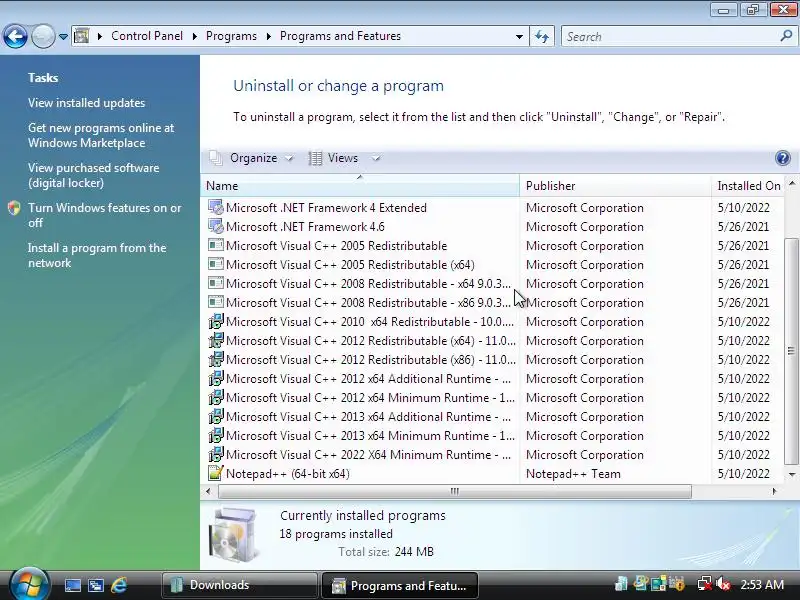Click the Programs and Features taskbar button
Viewport: 800px width, 600px height.
coord(399,585)
